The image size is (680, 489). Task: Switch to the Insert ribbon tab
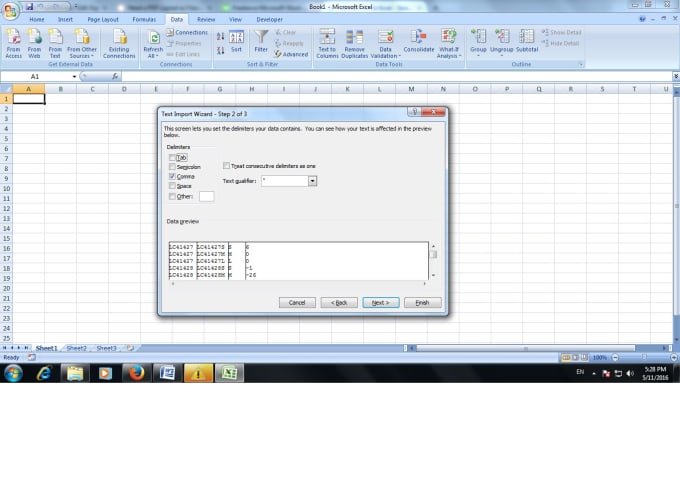point(65,20)
